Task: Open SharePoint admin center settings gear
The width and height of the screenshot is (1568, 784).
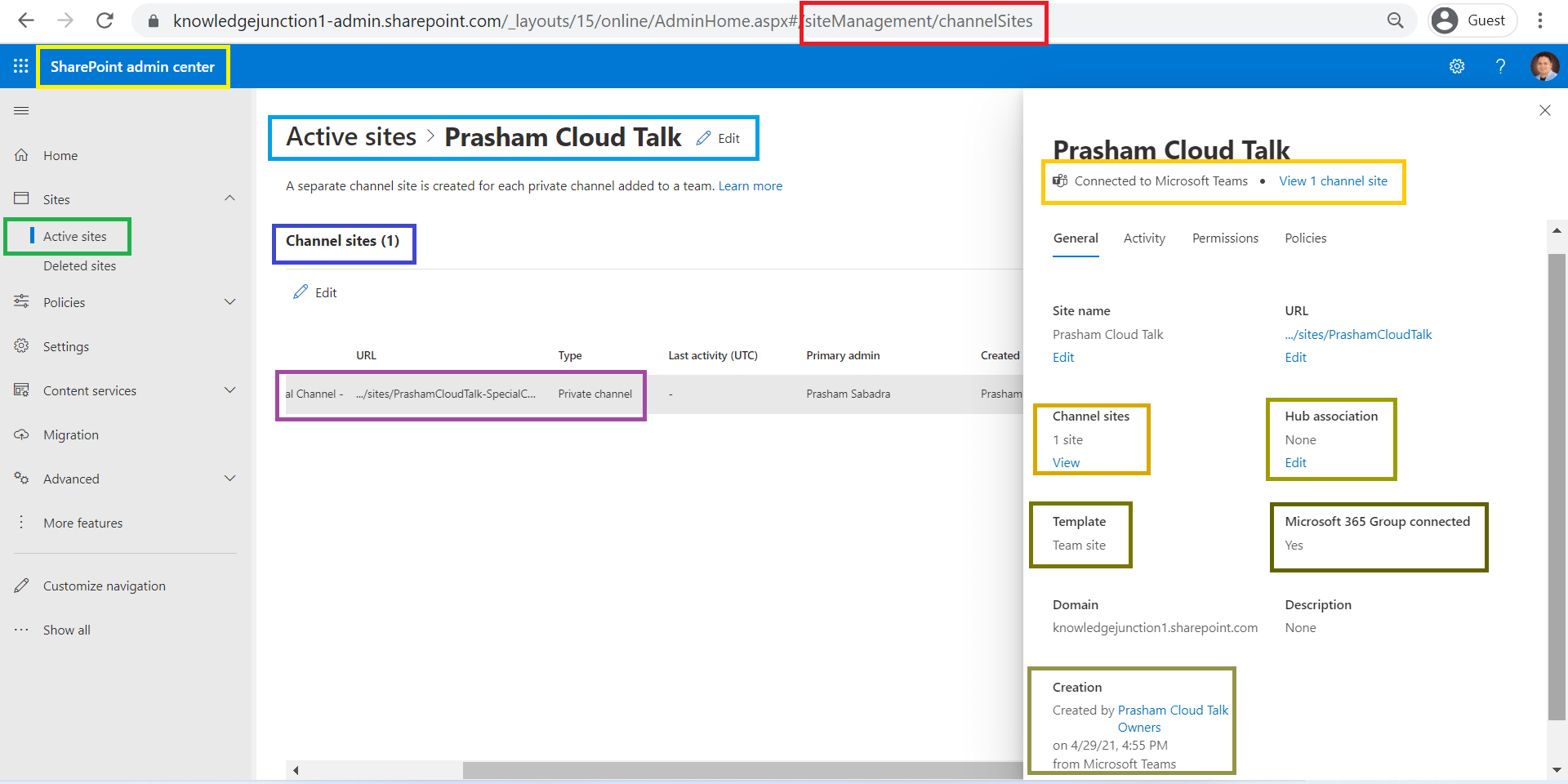Action: click(x=1458, y=66)
